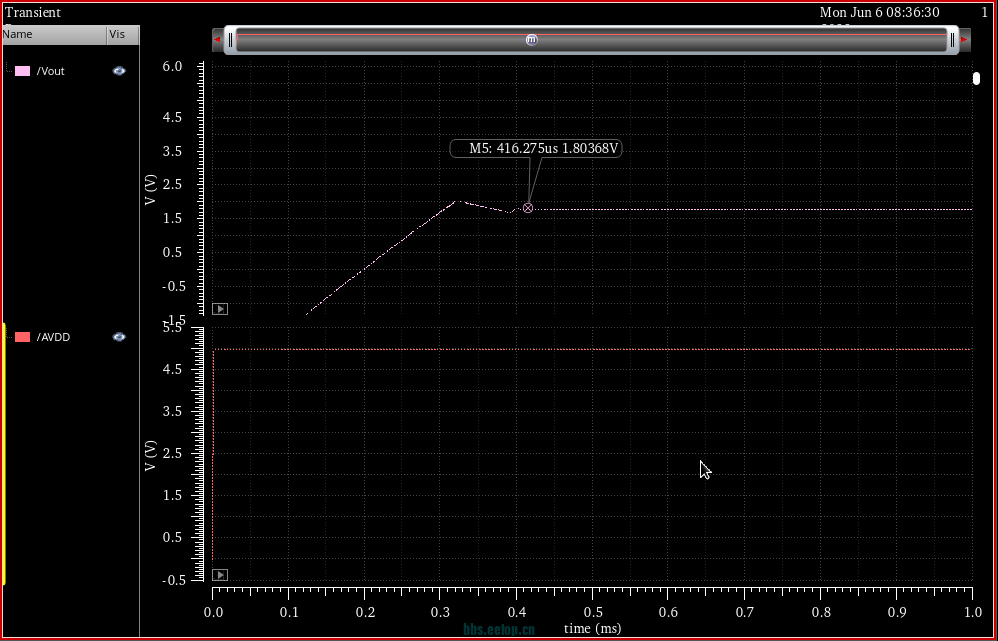Select the /Vout signal name
The width and height of the screenshot is (998, 641).
pos(51,71)
